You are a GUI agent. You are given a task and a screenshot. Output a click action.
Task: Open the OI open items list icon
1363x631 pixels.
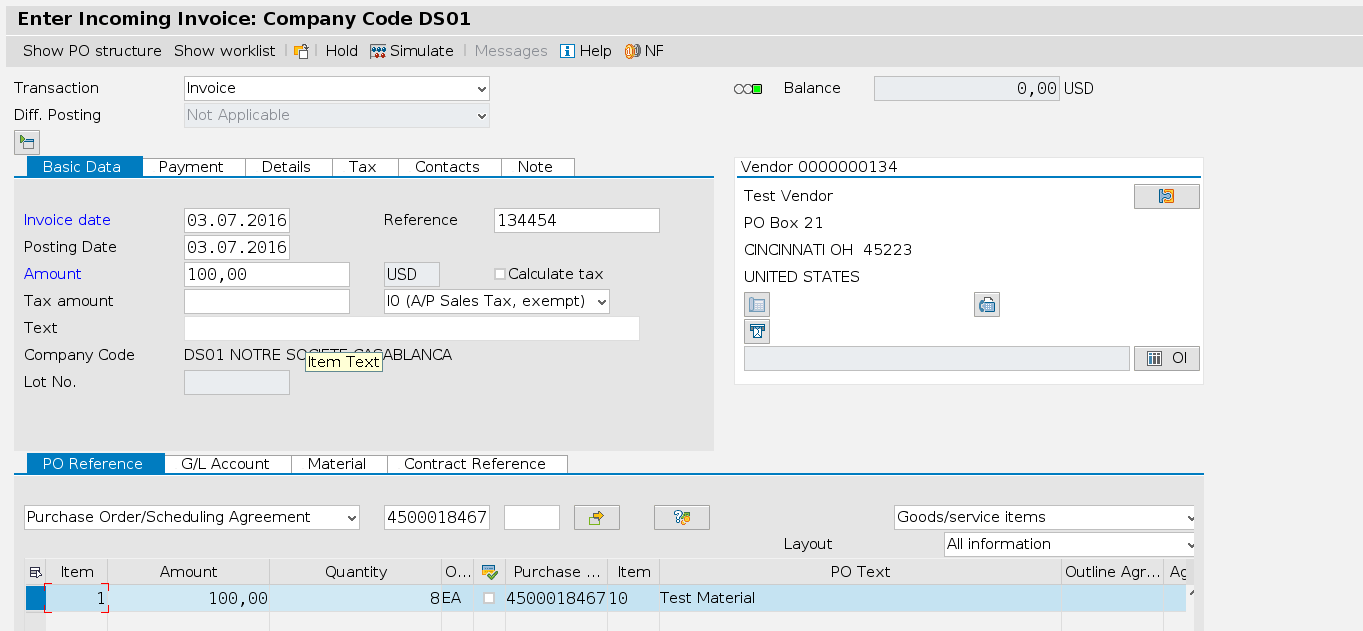(1166, 358)
